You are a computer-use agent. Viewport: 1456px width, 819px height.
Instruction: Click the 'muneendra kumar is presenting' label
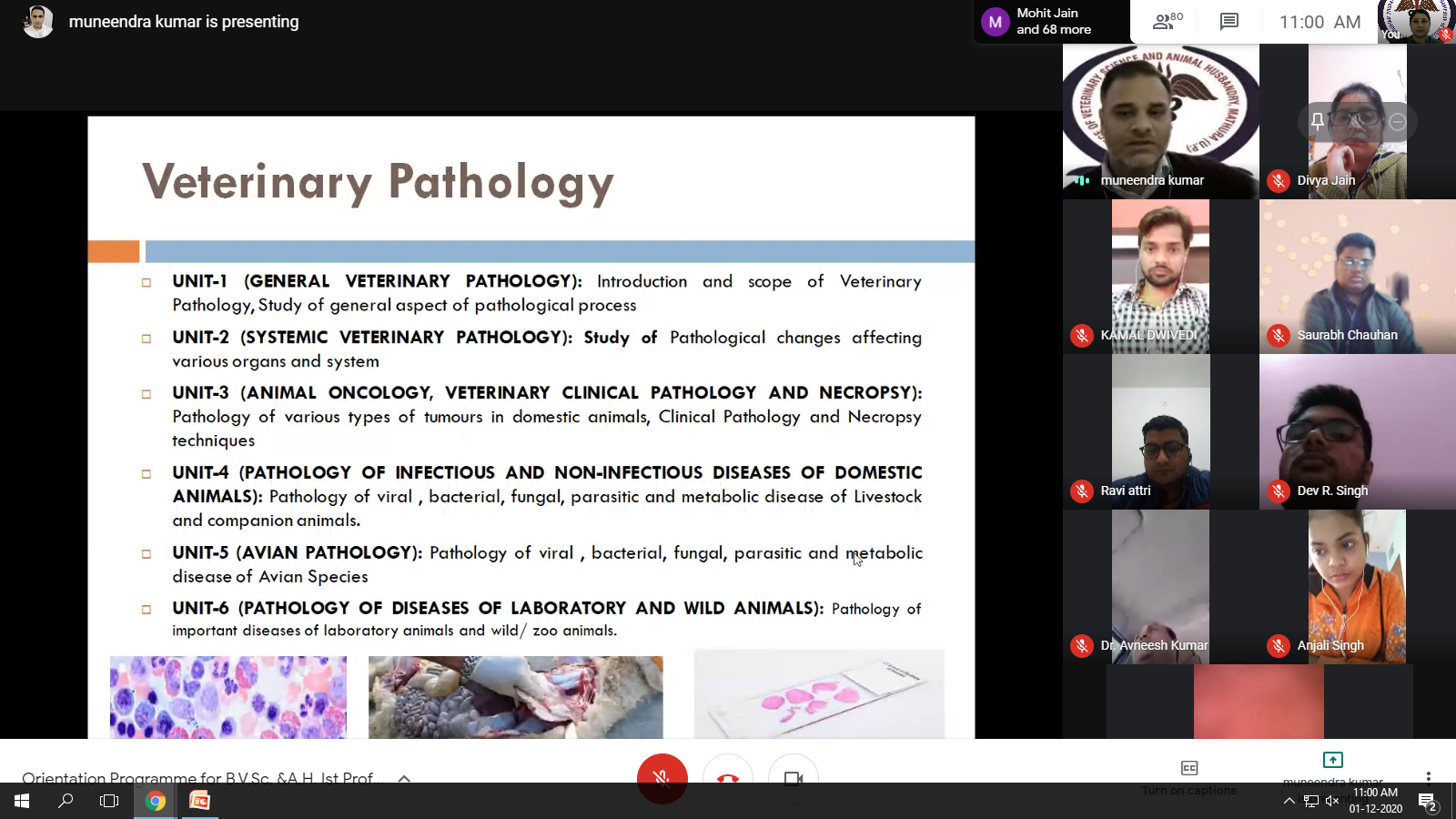pos(184,22)
